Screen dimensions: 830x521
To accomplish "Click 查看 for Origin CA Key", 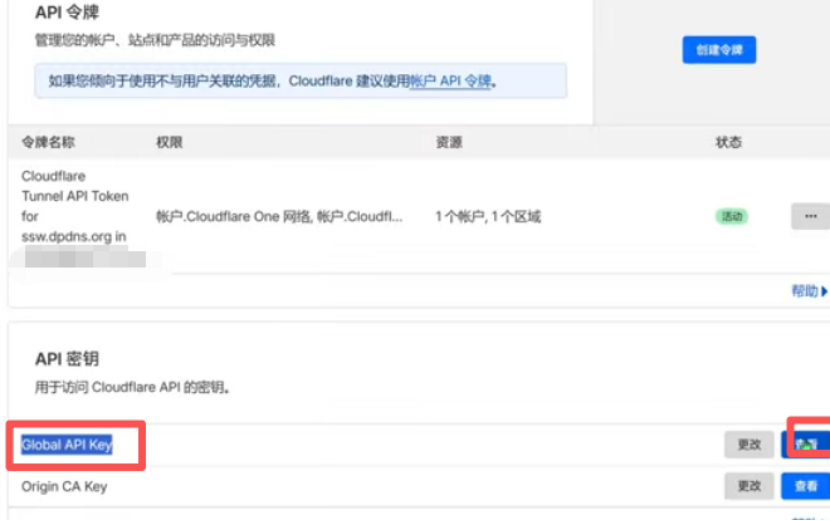I will click(x=805, y=486).
